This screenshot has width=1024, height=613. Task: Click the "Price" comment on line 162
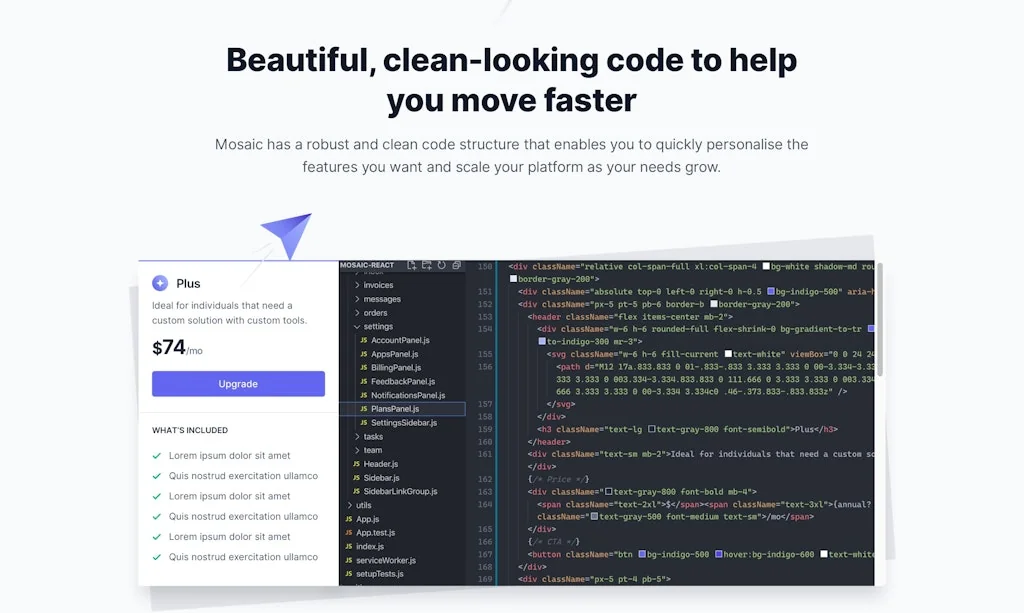coord(558,479)
